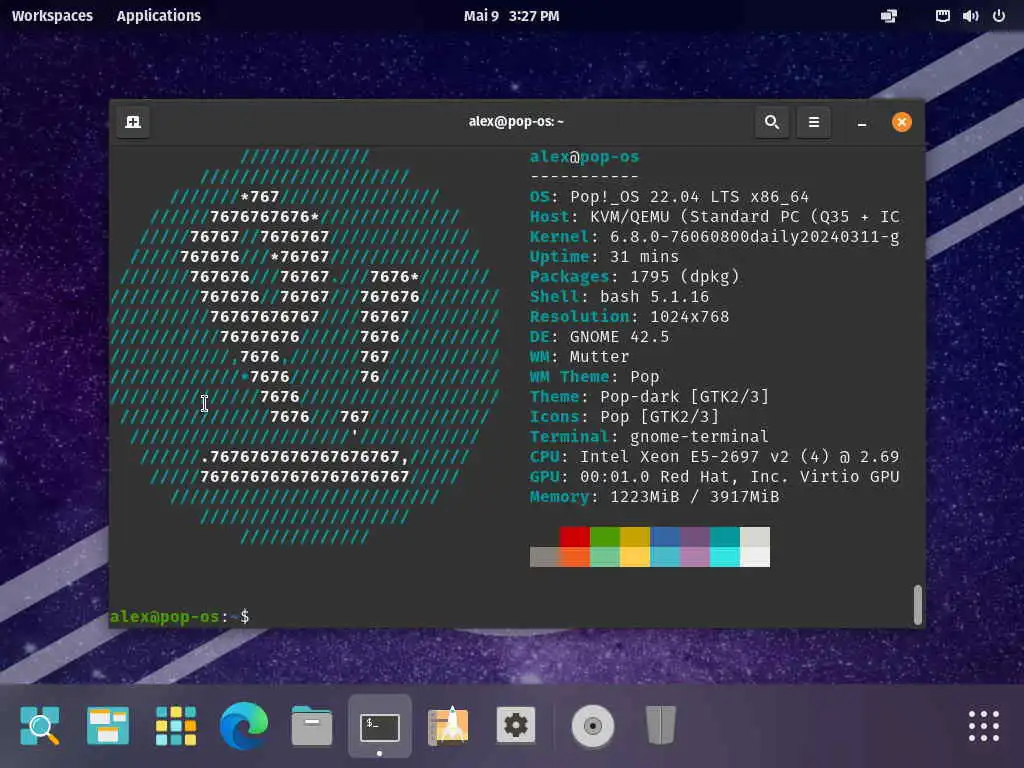Click the Resolution value '1024x768'

point(690,317)
